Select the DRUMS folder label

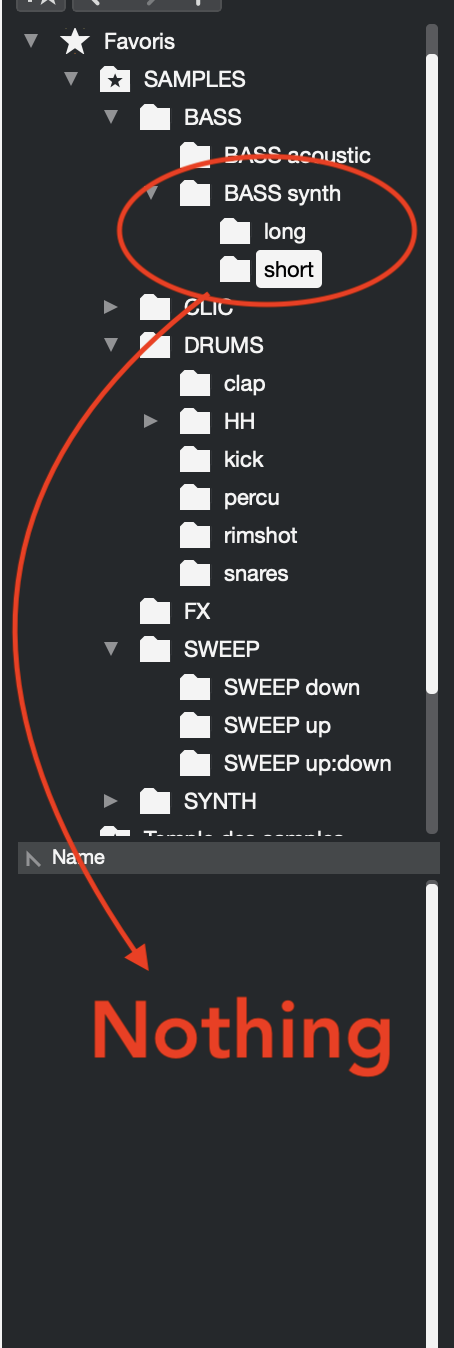click(x=224, y=345)
